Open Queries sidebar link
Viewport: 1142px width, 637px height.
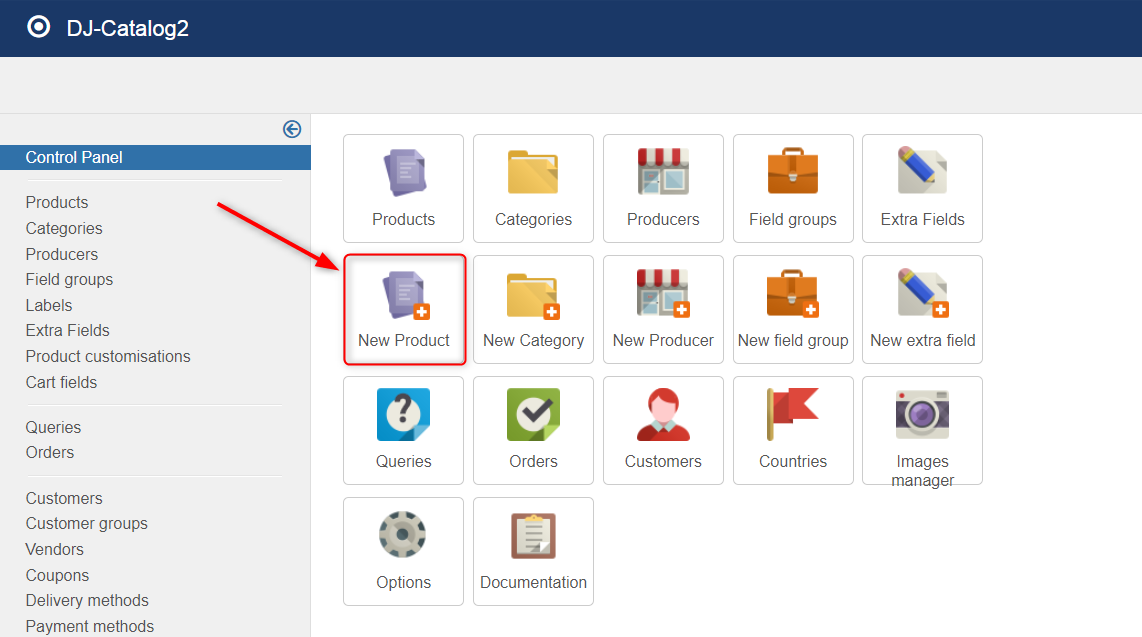tap(53, 427)
